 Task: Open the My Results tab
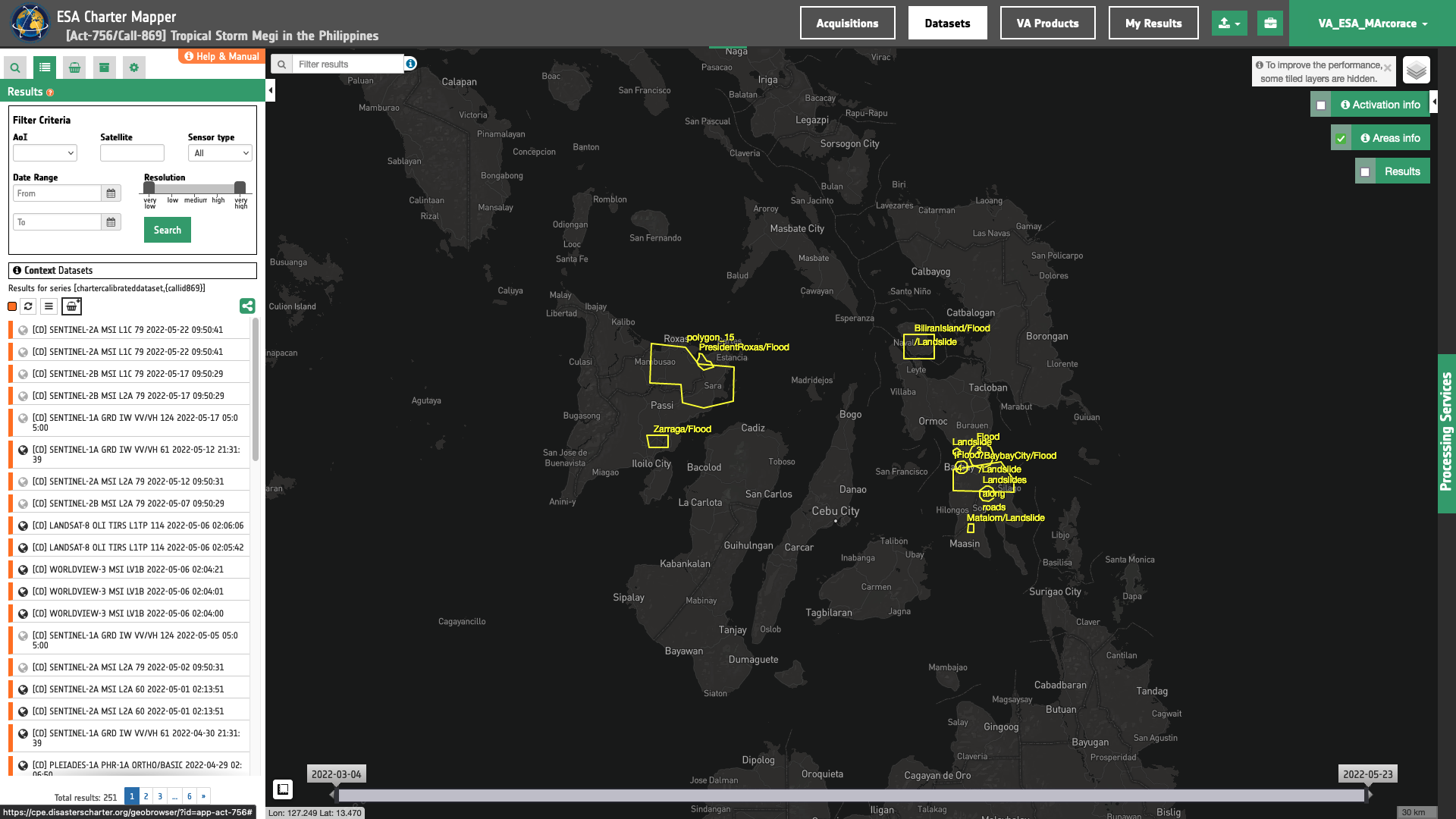1153,24
